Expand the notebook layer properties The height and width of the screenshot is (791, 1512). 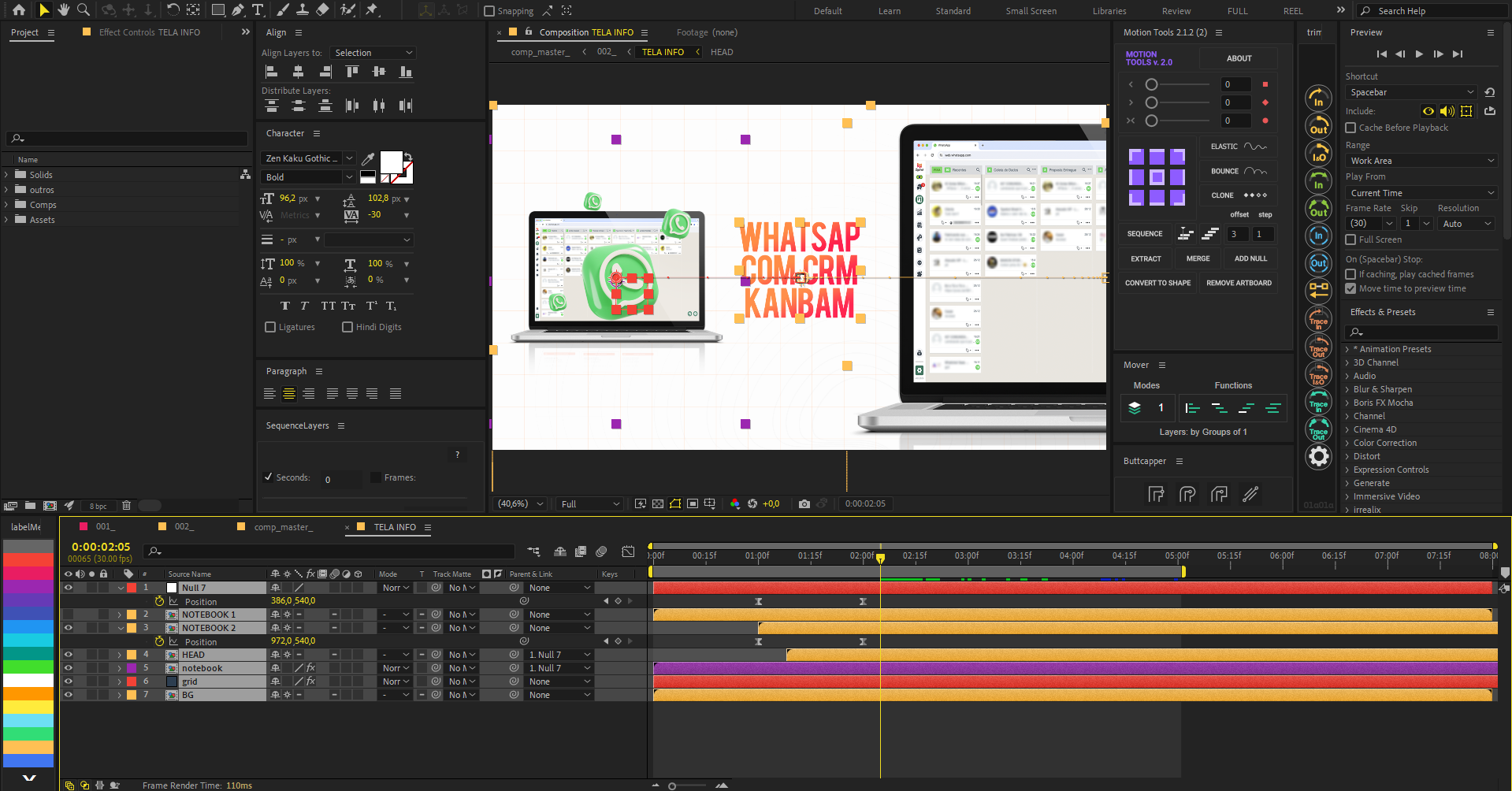(x=120, y=668)
